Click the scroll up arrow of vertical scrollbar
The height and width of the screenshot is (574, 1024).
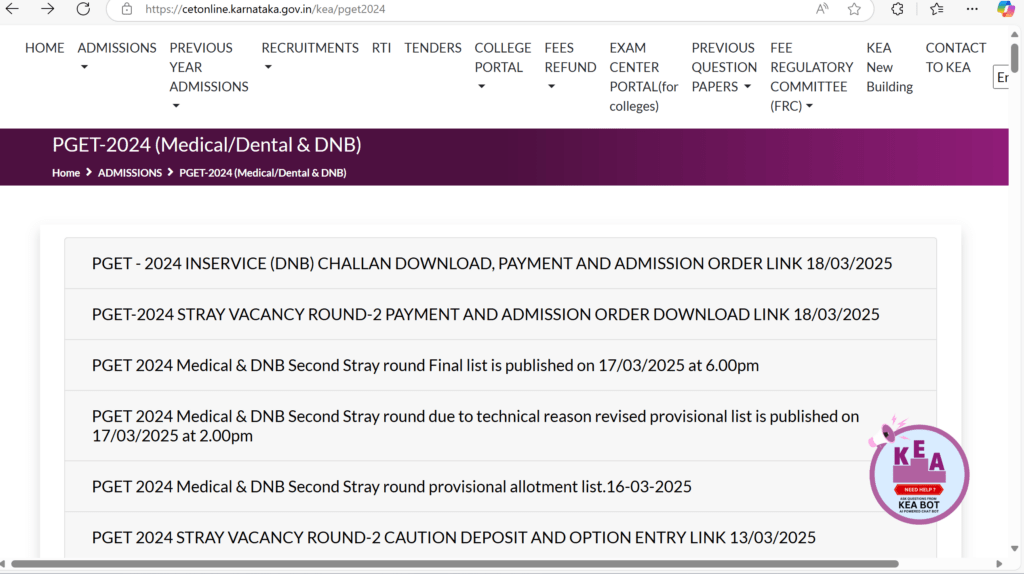click(x=1014, y=34)
